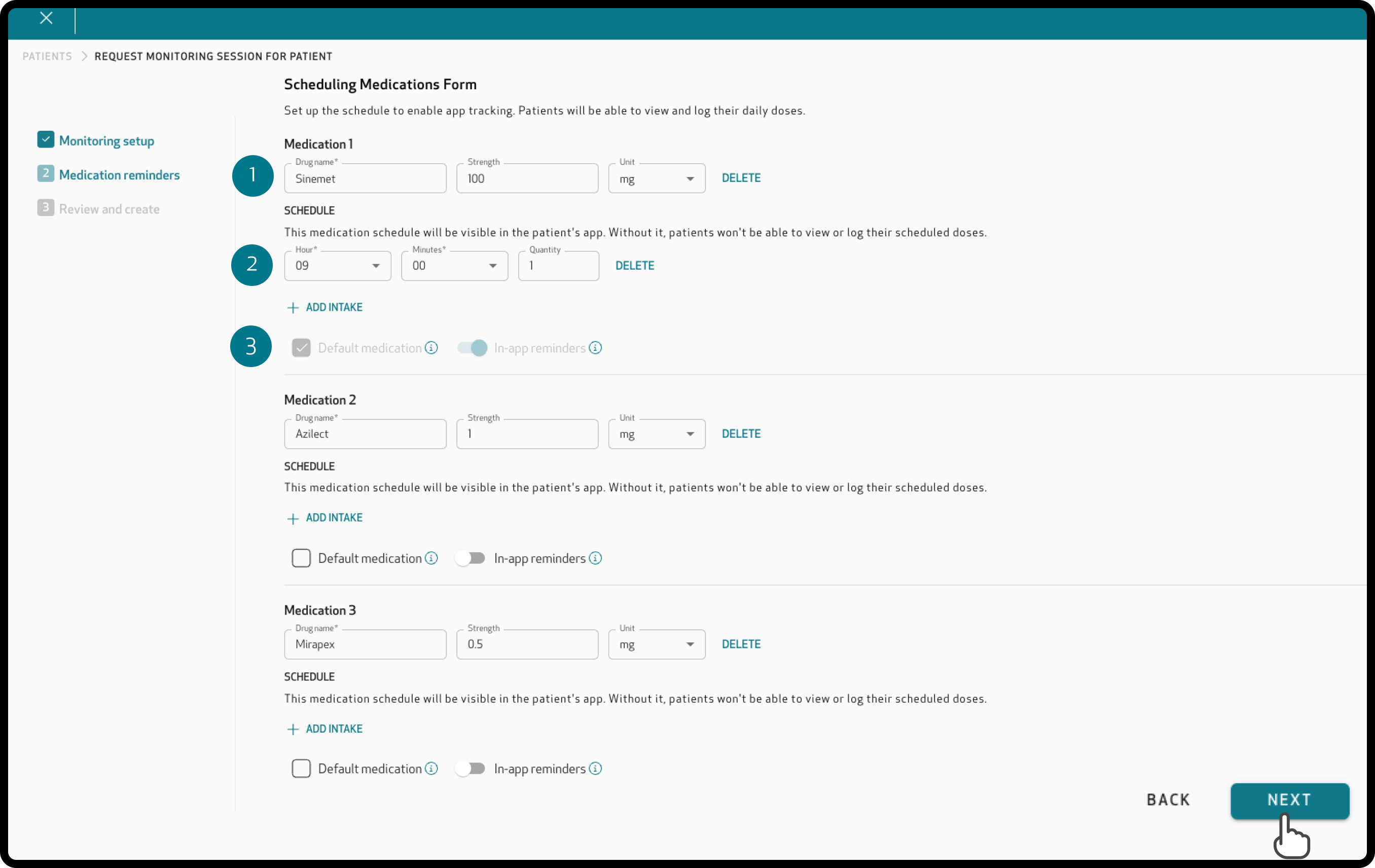Close the form with the X icon
This screenshot has width=1375, height=868.
(x=46, y=18)
